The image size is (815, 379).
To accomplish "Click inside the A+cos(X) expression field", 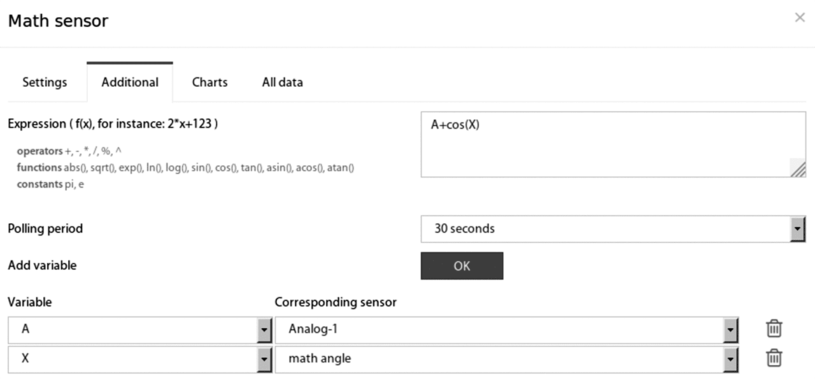I will 613,145.
